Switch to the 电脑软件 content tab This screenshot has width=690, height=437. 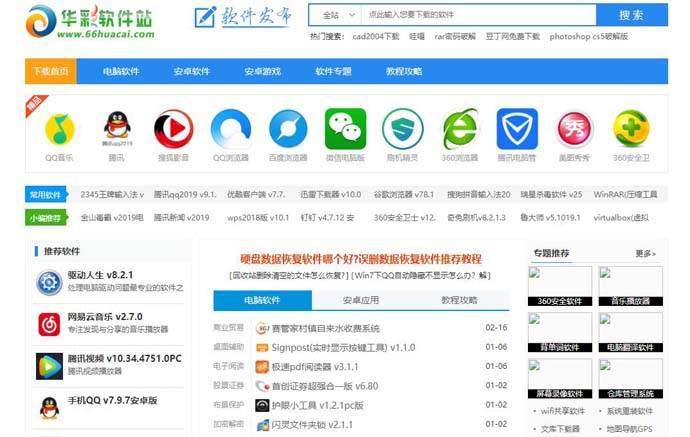coord(262,300)
